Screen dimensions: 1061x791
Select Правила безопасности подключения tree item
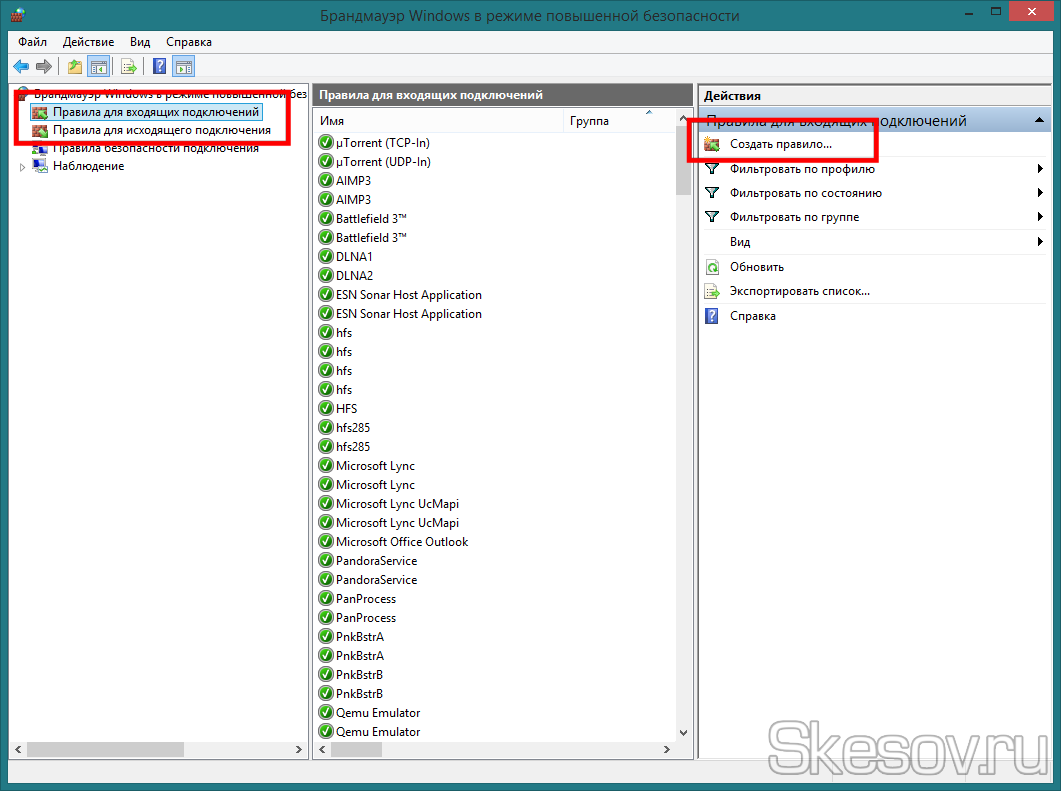pos(141,149)
